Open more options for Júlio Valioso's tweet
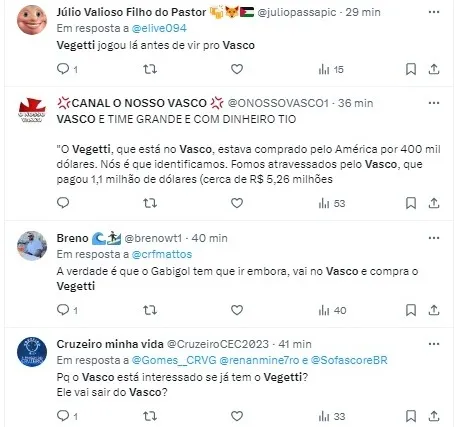The width and height of the screenshot is (454, 427). pyautogui.click(x=434, y=12)
